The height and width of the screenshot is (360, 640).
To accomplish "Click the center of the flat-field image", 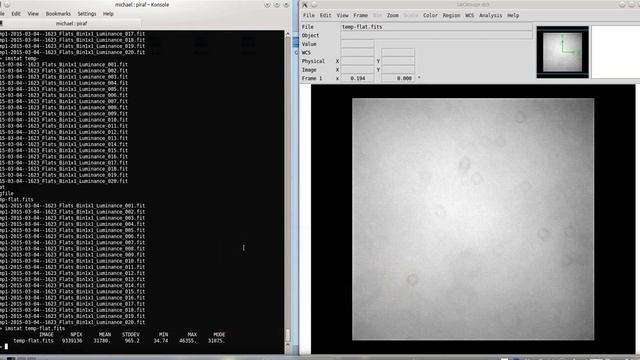I will click(x=473, y=219).
